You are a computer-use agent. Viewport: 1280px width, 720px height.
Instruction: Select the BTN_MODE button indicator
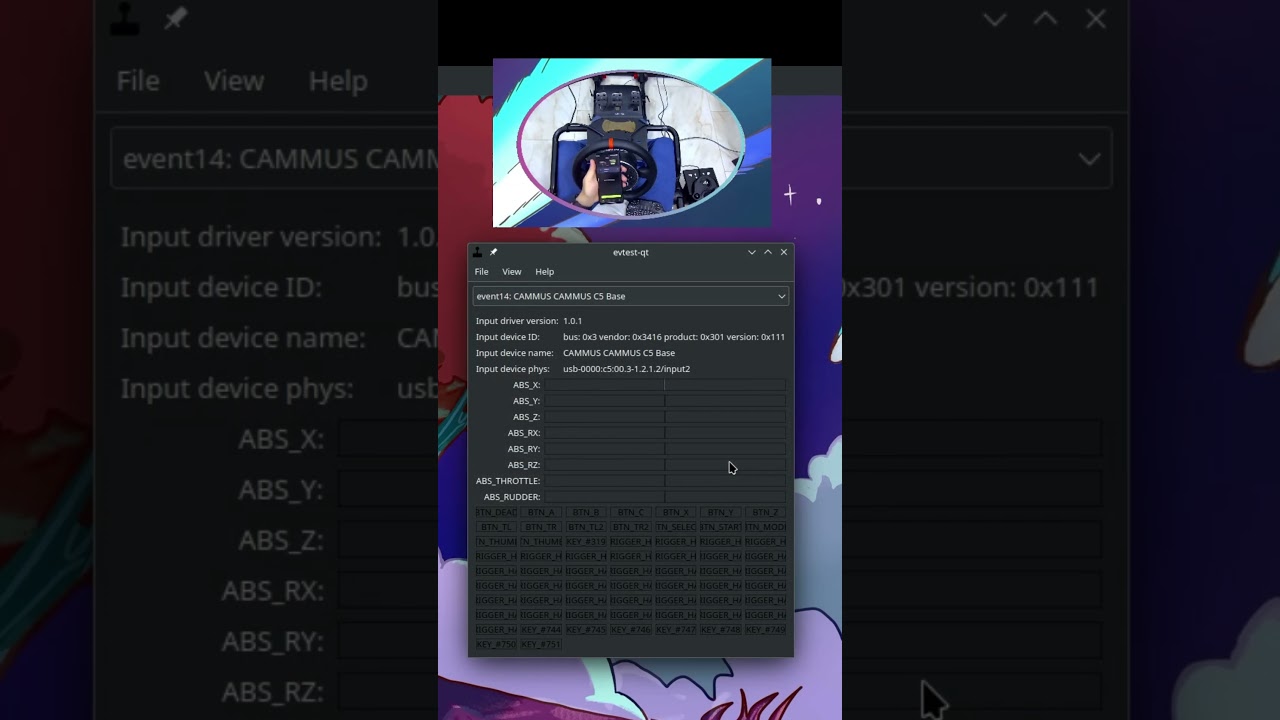click(766, 527)
